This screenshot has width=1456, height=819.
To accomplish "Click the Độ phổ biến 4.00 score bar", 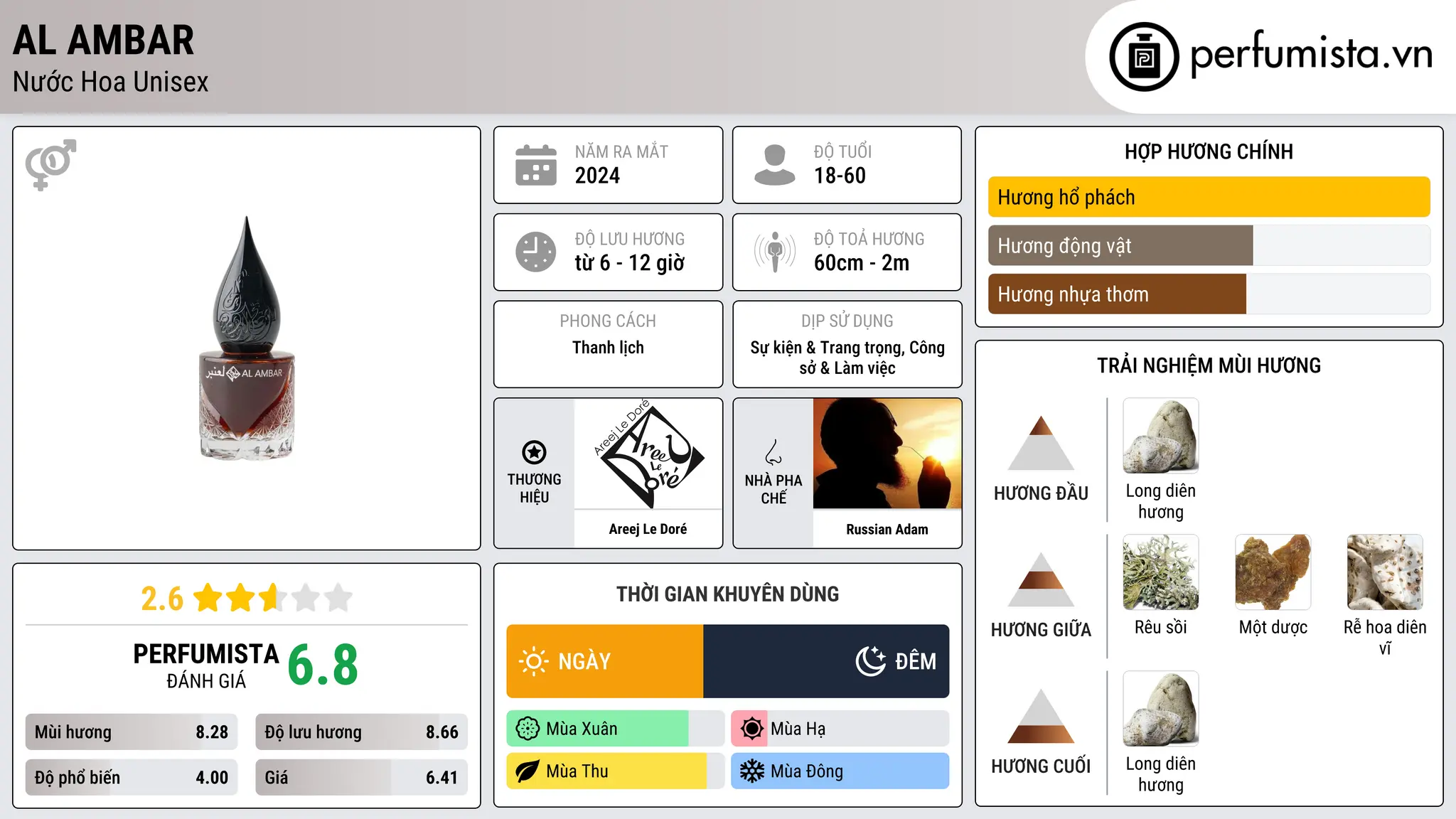I will (132, 777).
